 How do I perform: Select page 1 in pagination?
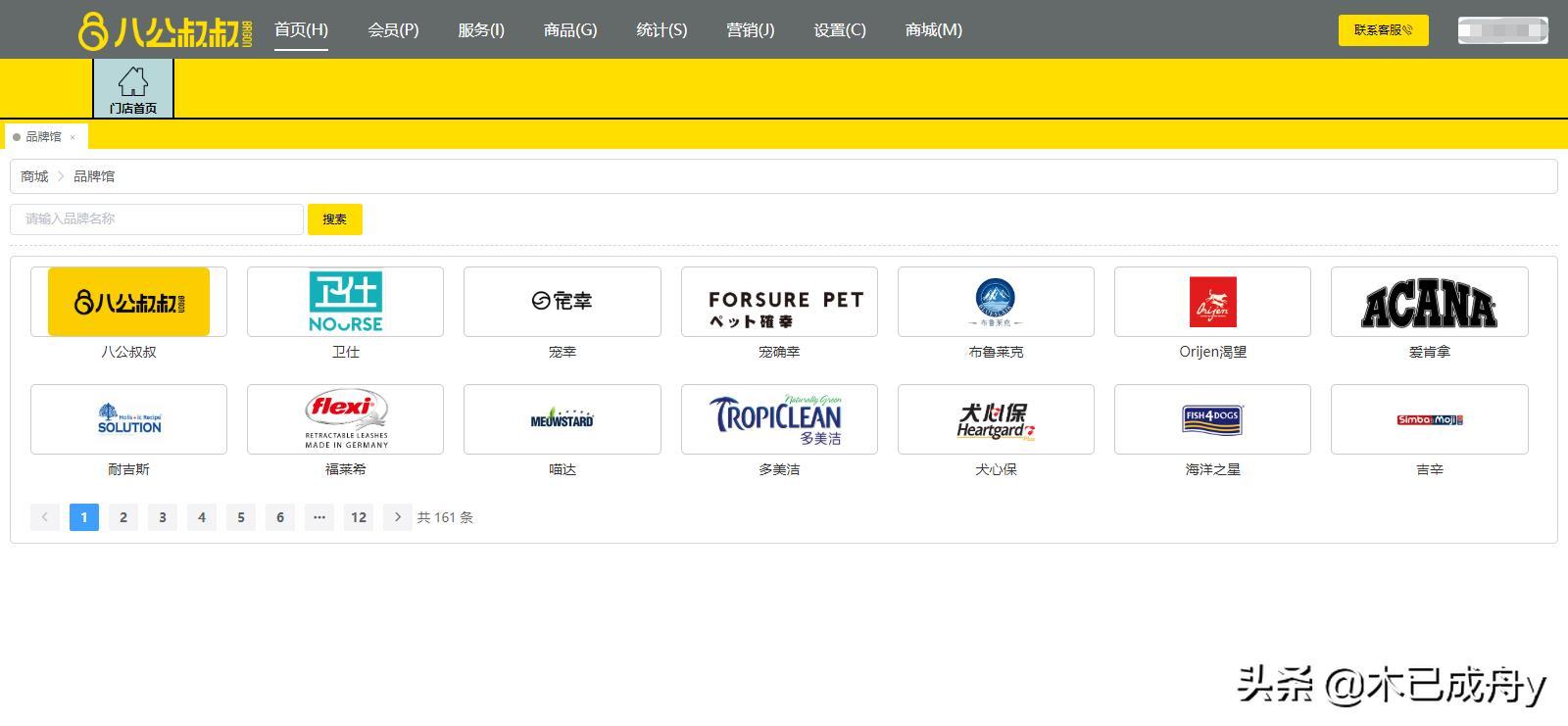point(84,517)
